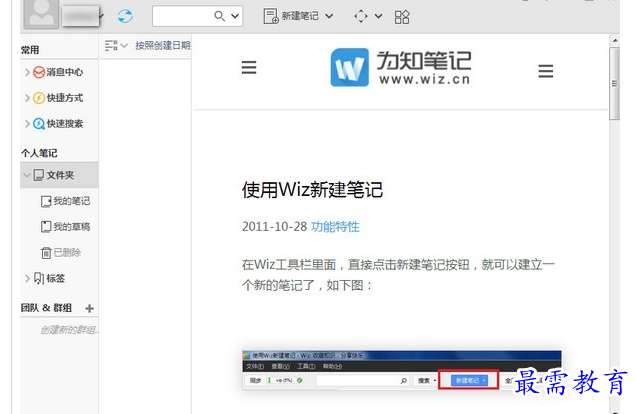Click the 新建笔记 new note button
This screenshot has width=636, height=414.
(291, 16)
